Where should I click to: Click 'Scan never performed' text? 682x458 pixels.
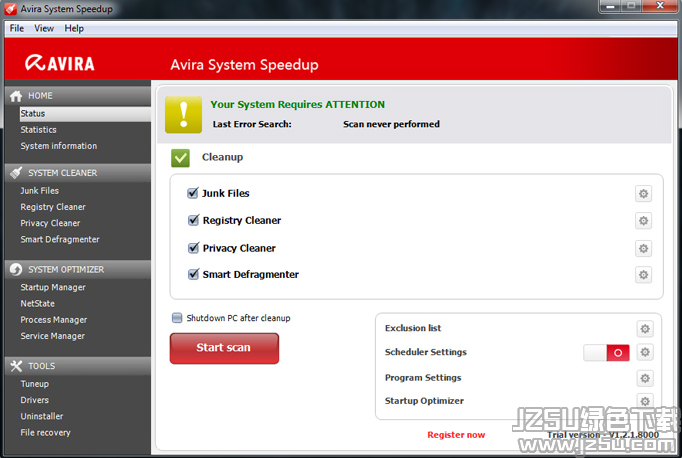pos(391,124)
